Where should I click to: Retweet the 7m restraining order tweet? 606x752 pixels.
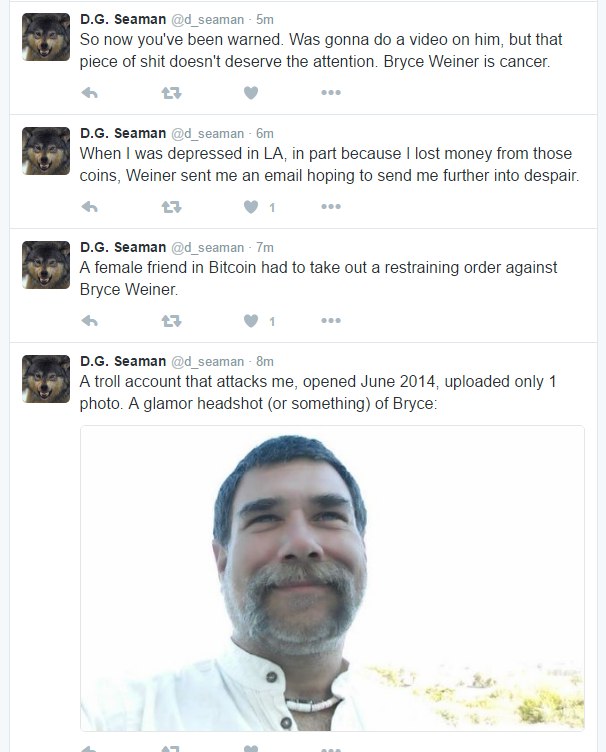(171, 320)
